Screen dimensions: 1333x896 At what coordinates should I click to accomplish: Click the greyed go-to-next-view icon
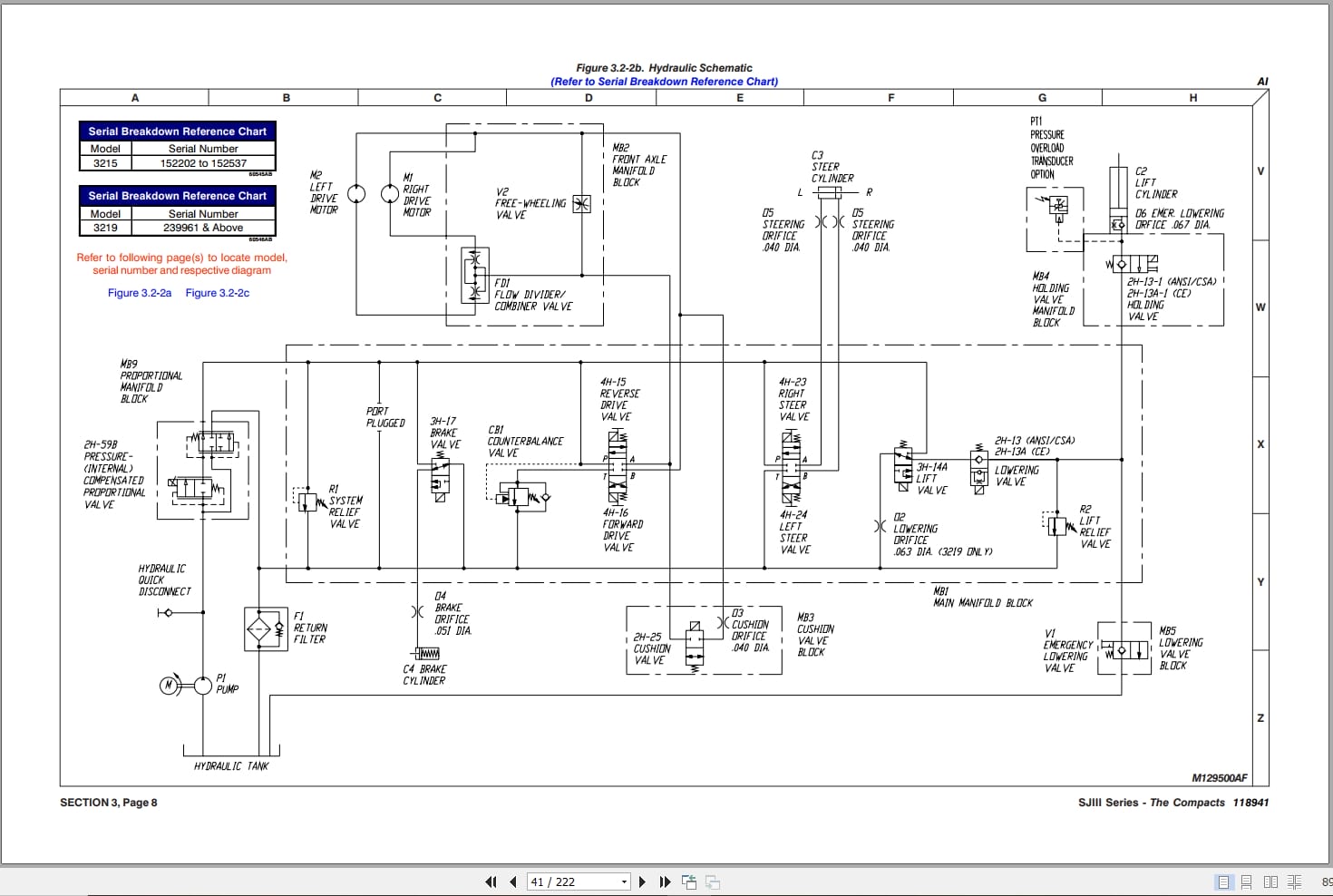coord(713,881)
